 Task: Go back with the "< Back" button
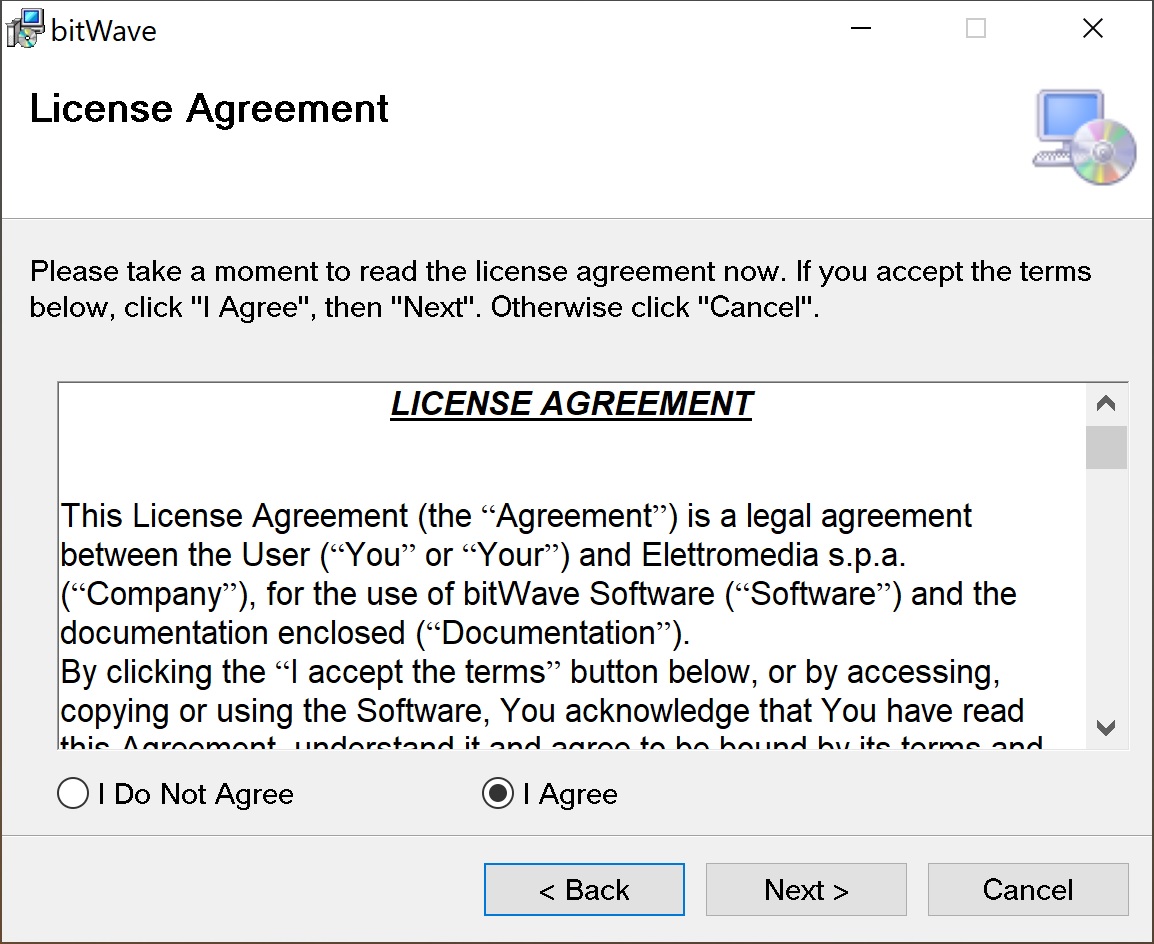tap(584, 890)
